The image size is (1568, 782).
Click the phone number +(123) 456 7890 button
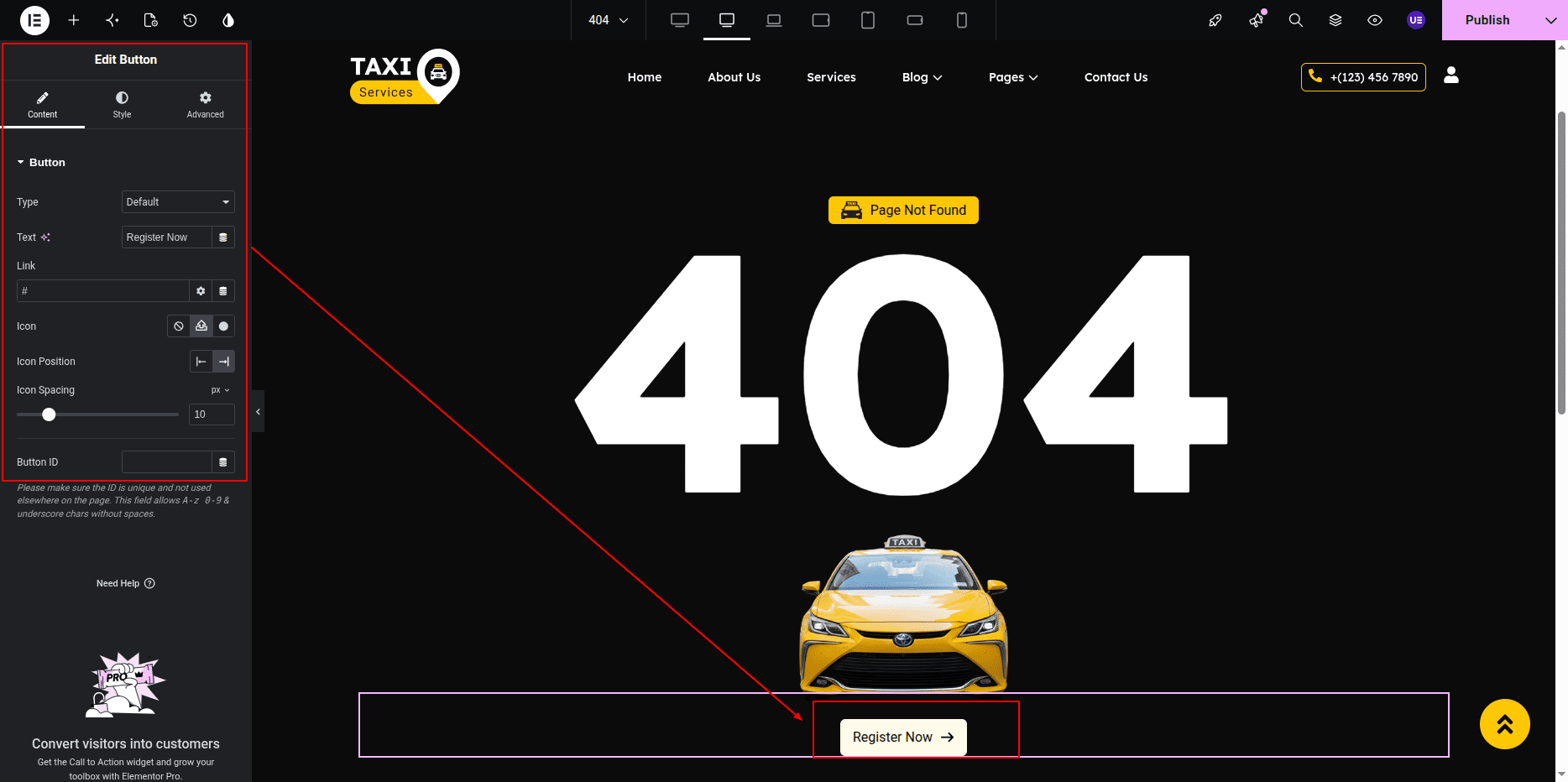[1363, 77]
